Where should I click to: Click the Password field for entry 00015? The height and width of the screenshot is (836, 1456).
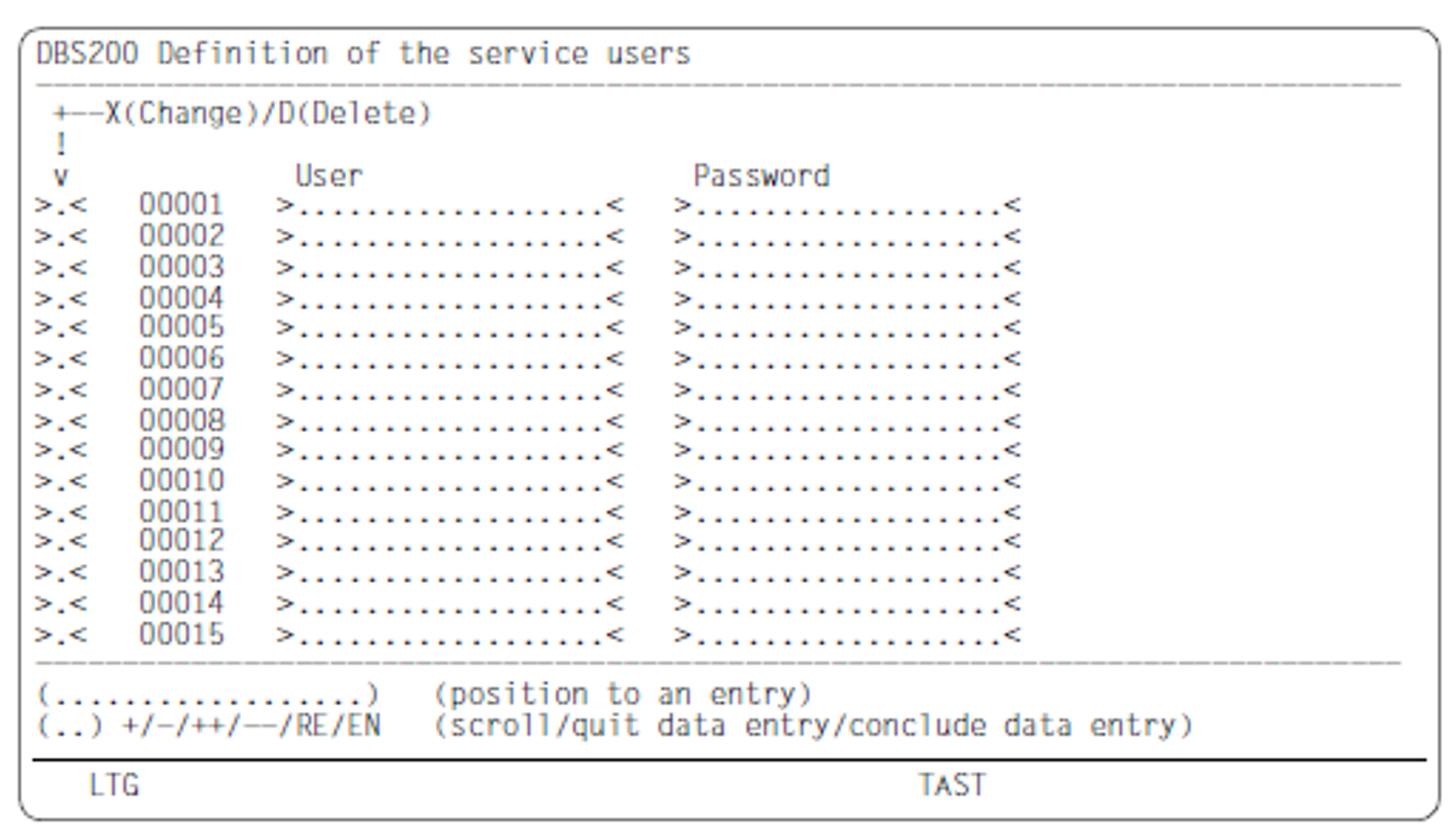pos(847,635)
